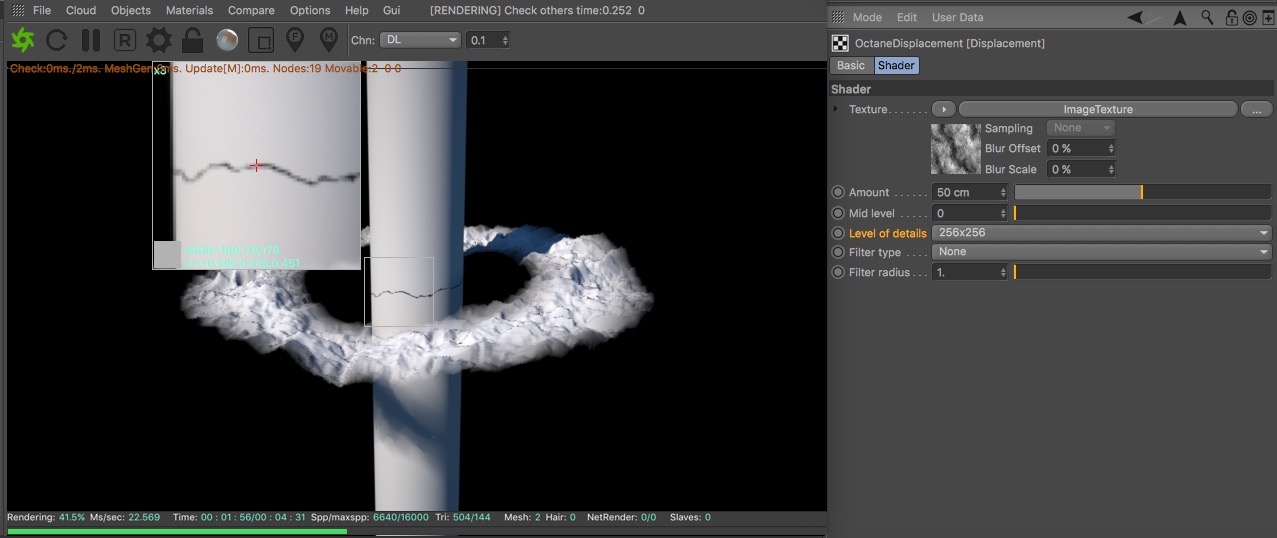Pause the render with the pause icon

coord(91,40)
